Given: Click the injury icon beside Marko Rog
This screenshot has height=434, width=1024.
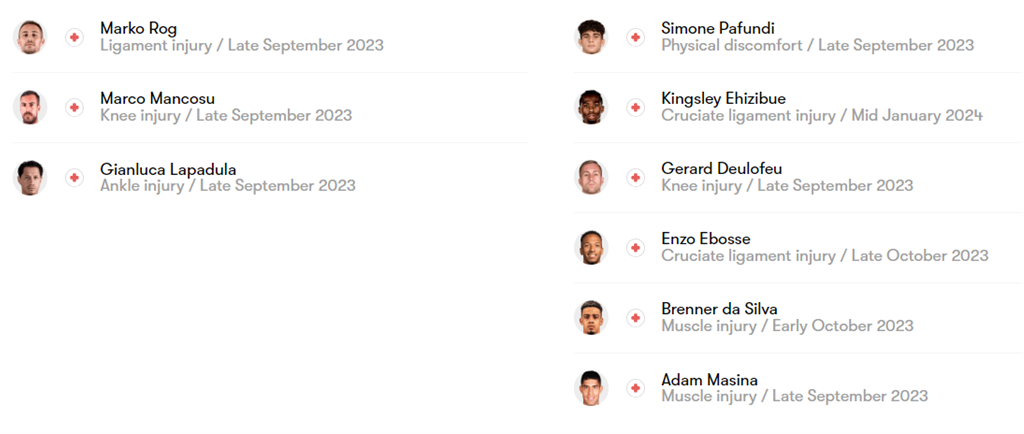Looking at the screenshot, I should point(74,37).
